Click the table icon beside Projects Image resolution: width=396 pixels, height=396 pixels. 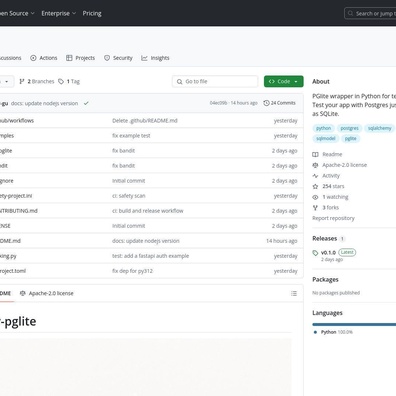[x=69, y=58]
